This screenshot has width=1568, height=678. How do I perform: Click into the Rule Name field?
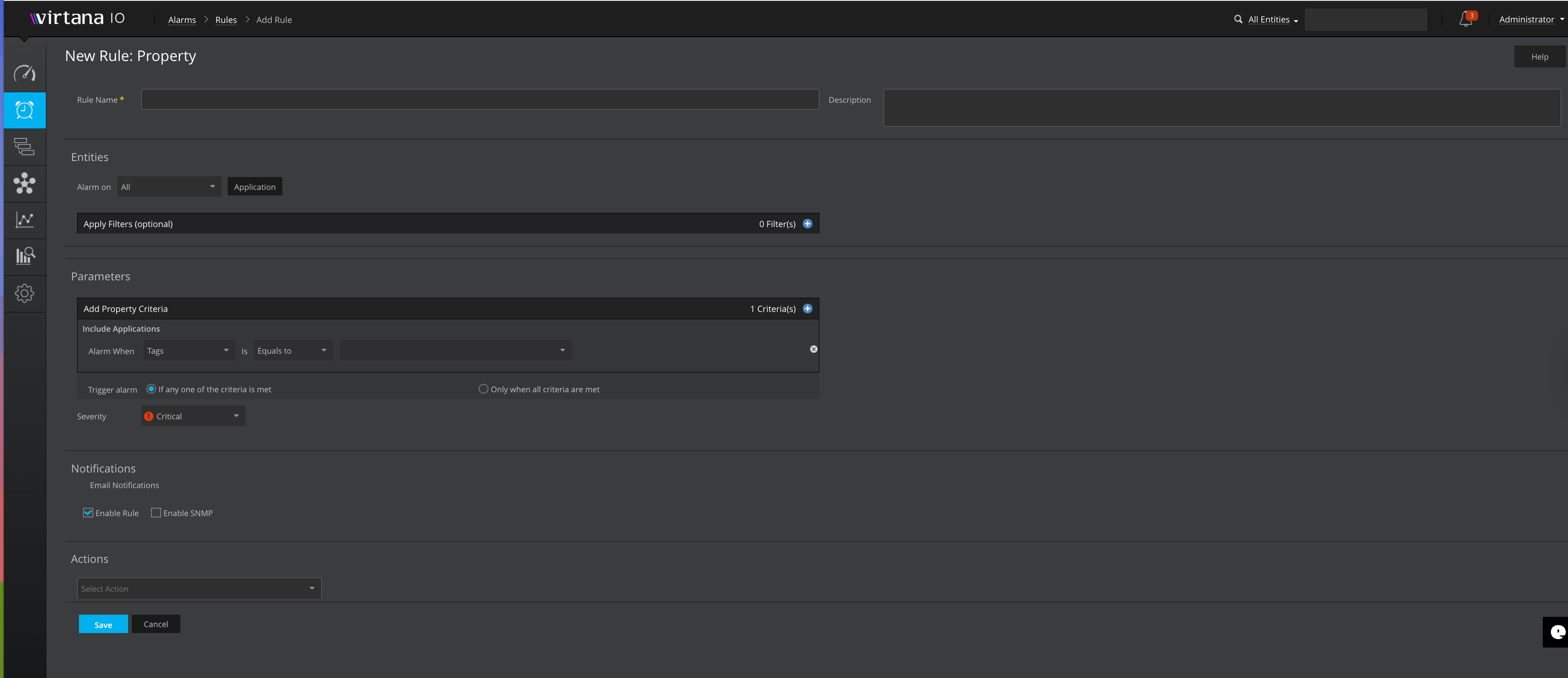click(x=480, y=100)
